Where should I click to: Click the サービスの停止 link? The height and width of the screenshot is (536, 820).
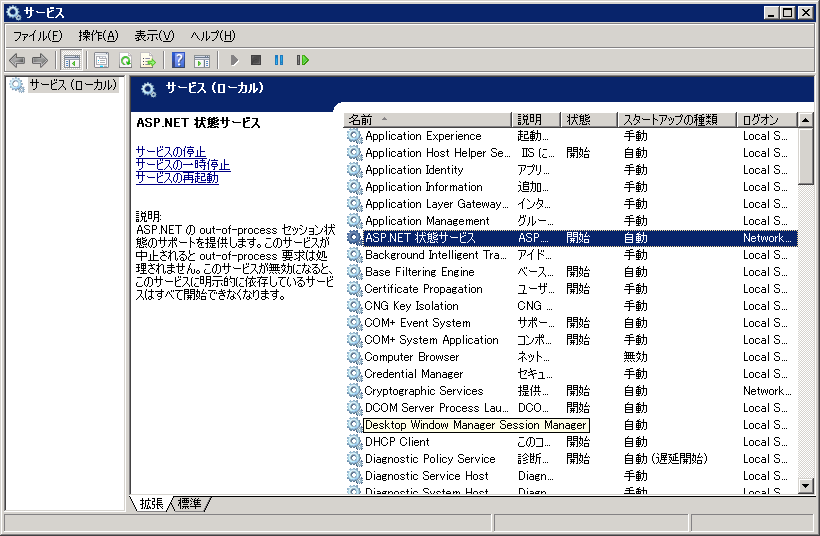tap(171, 152)
